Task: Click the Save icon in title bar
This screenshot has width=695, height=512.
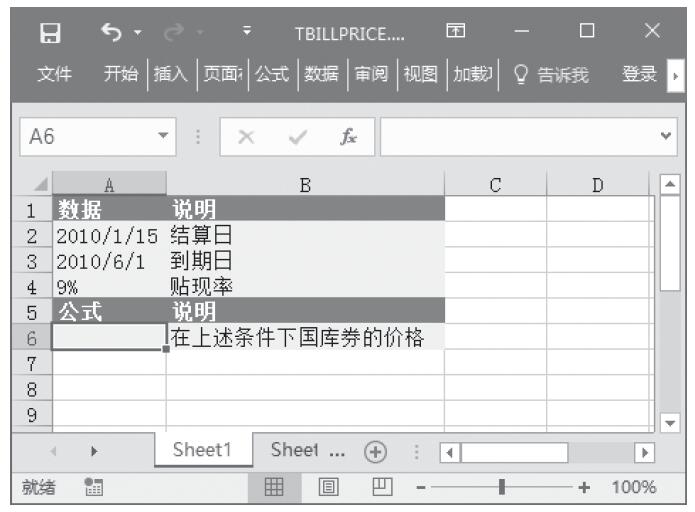Action: tap(47, 32)
